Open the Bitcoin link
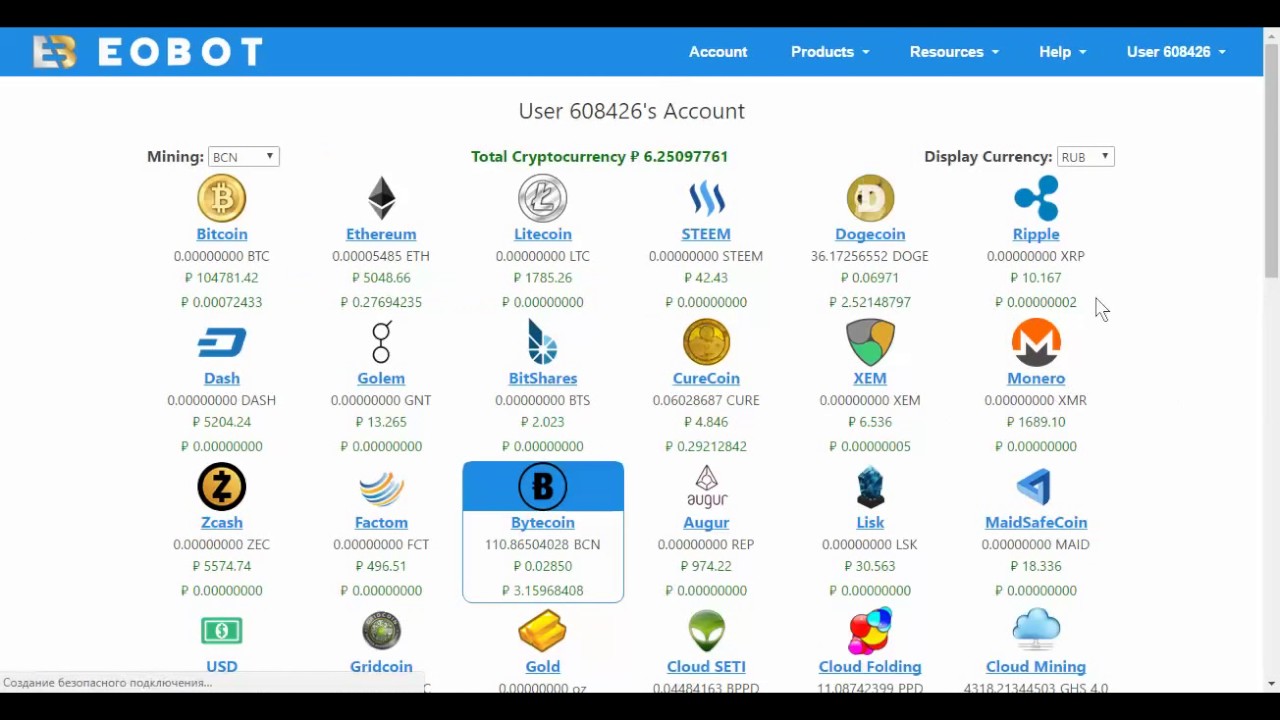 click(x=222, y=234)
